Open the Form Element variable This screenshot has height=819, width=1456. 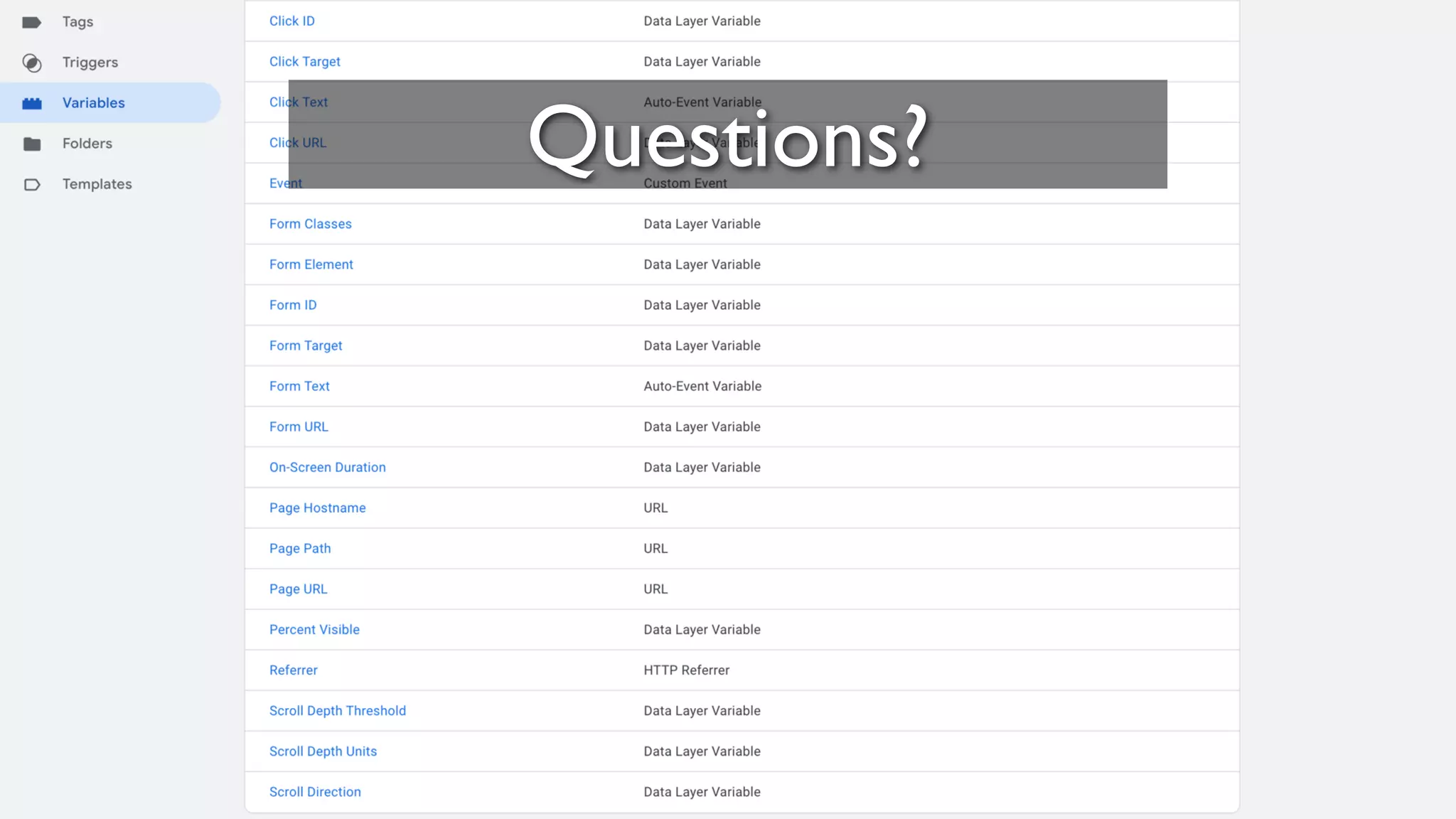(x=311, y=264)
